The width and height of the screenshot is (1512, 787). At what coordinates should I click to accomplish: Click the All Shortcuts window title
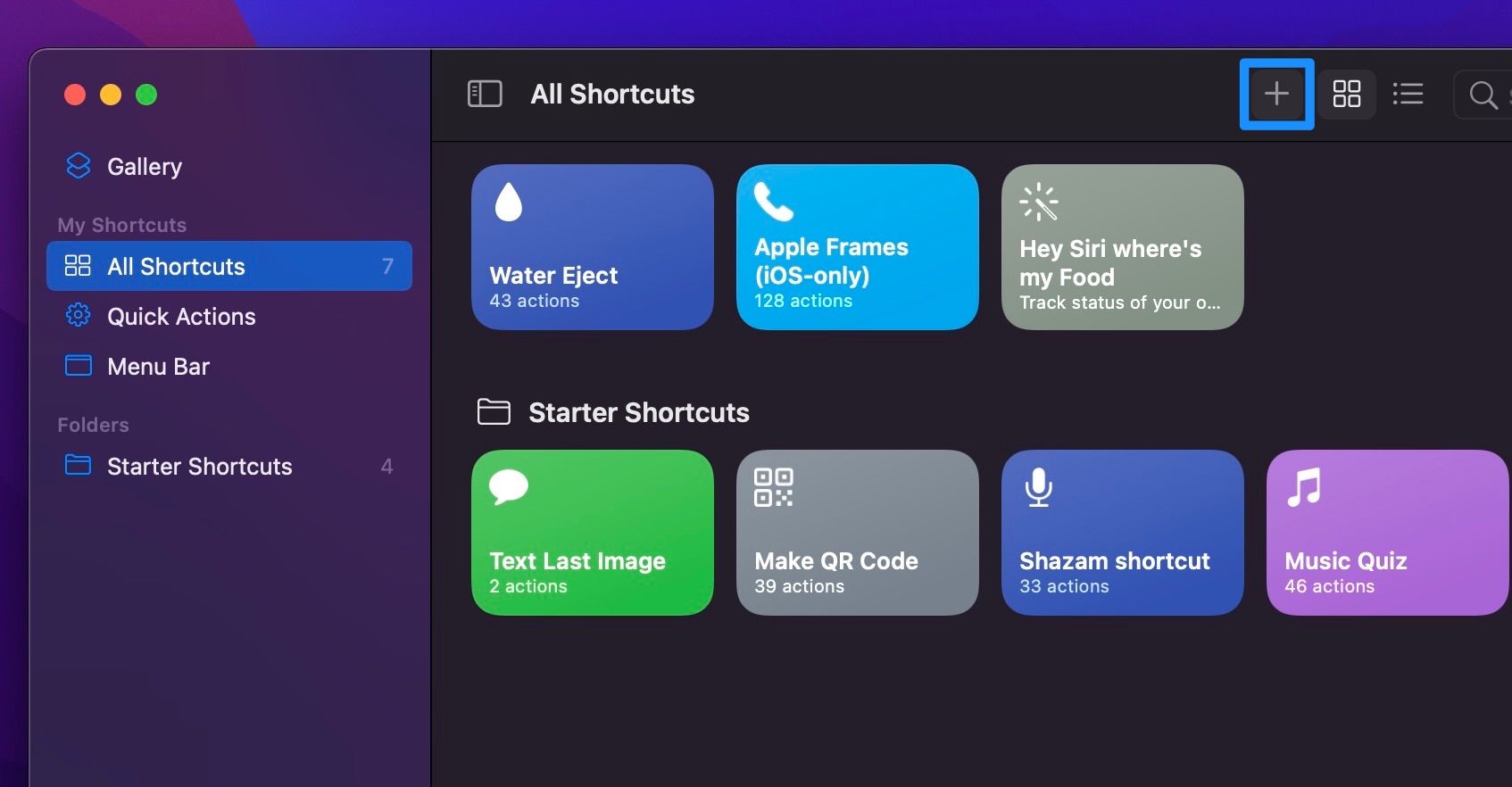coord(612,94)
